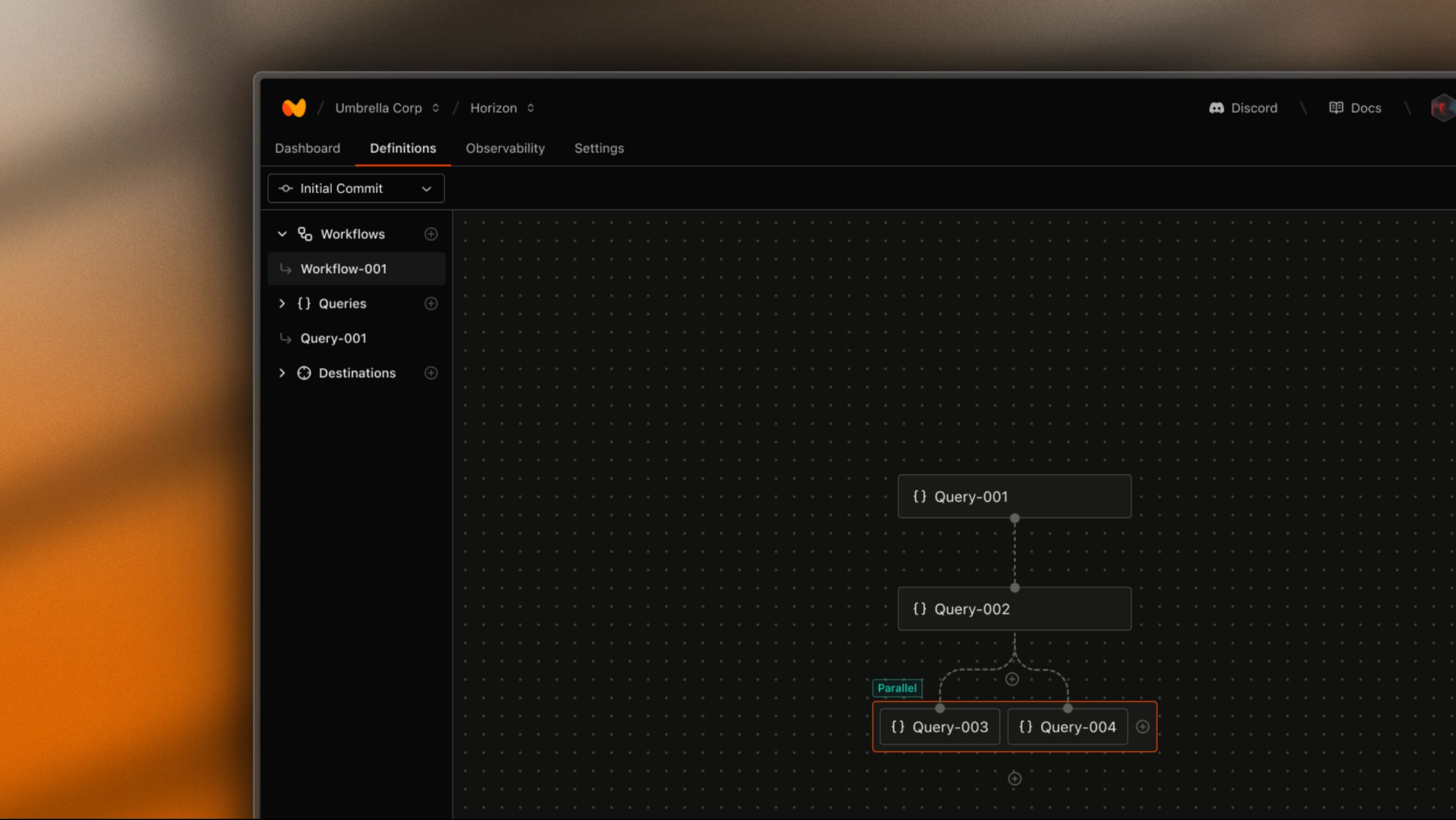The height and width of the screenshot is (820, 1456).
Task: Open the Initial Commit dropdown
Action: pyautogui.click(x=356, y=189)
